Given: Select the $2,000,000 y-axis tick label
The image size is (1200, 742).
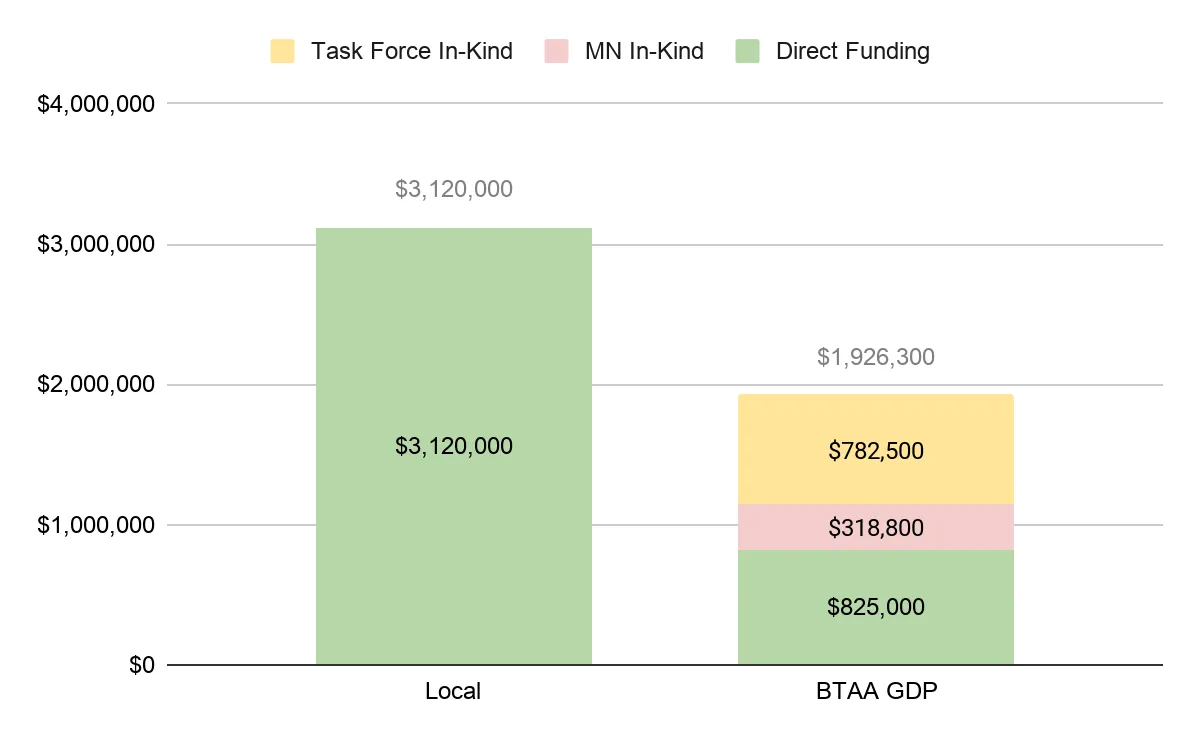Looking at the screenshot, I should tap(95, 385).
